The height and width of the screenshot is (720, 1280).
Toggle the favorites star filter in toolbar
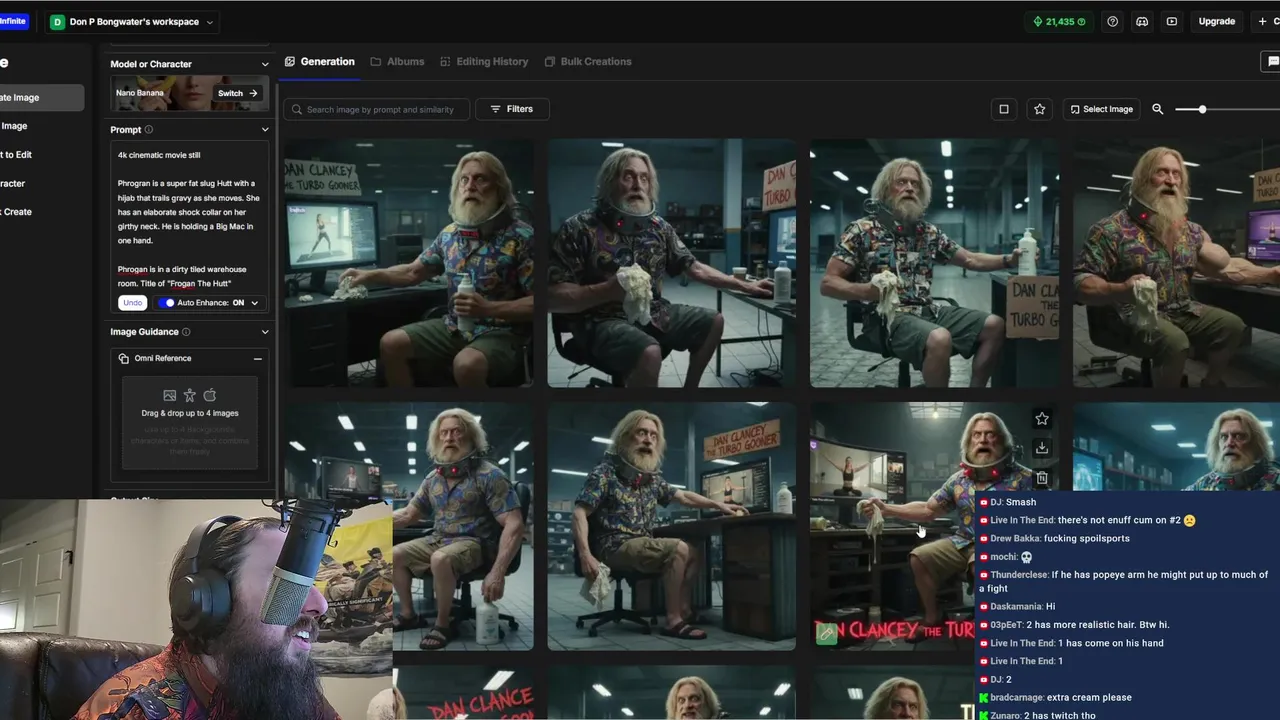pos(1040,109)
